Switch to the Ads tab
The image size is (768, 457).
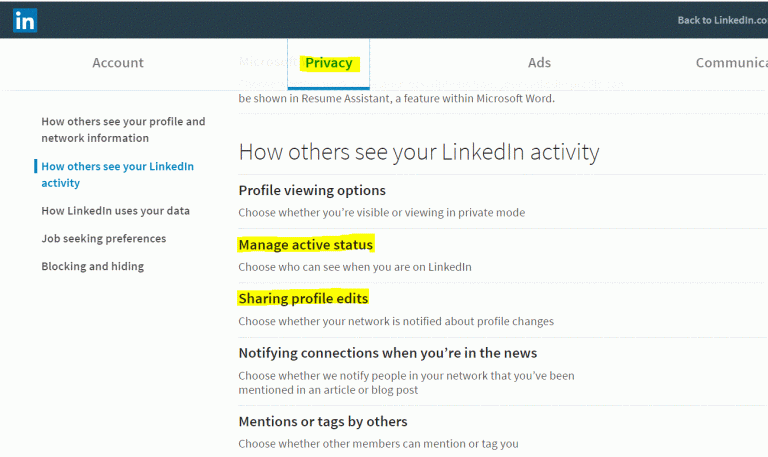pos(539,63)
